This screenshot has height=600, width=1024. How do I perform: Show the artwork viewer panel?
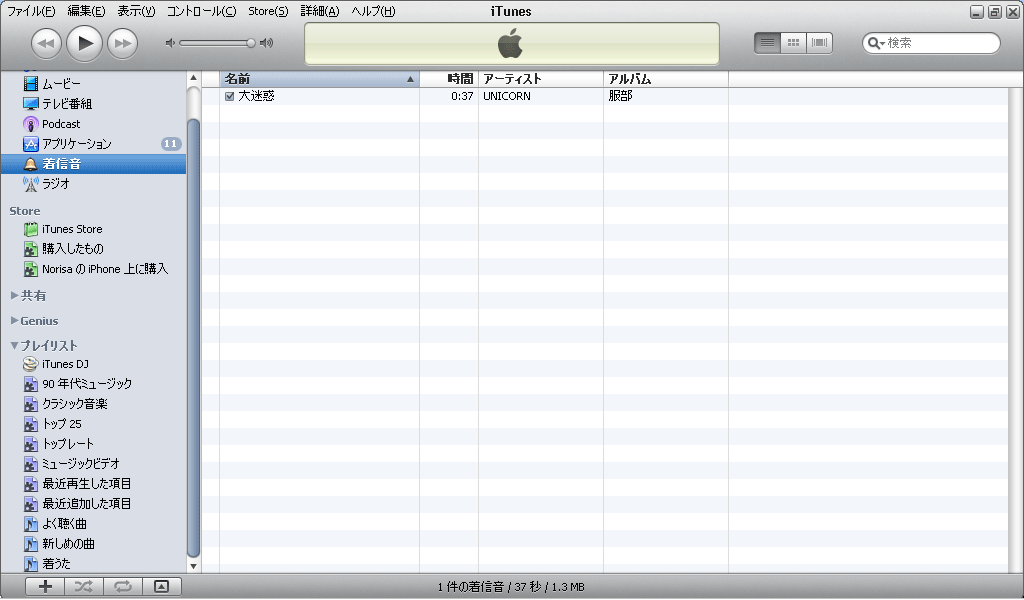161,586
